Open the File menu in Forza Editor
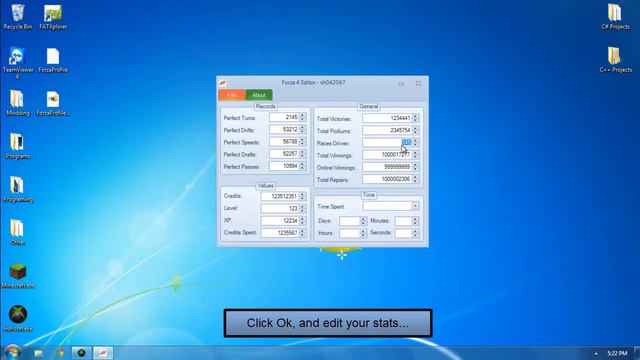Viewport: 640px width, 360px height. pyautogui.click(x=231, y=95)
